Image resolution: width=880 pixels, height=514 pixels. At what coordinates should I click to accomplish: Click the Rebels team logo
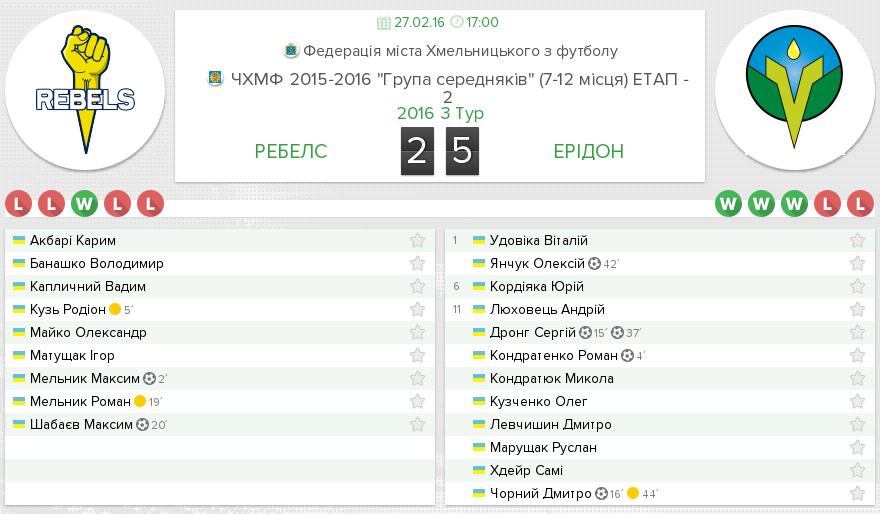85,90
